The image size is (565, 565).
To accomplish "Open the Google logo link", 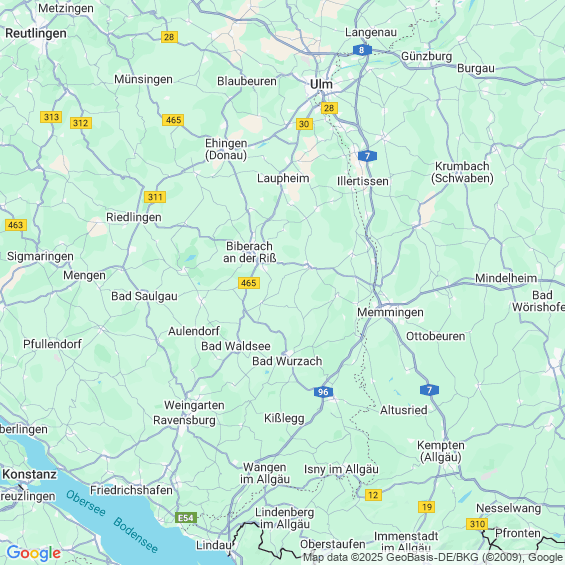I will (x=34, y=553).
